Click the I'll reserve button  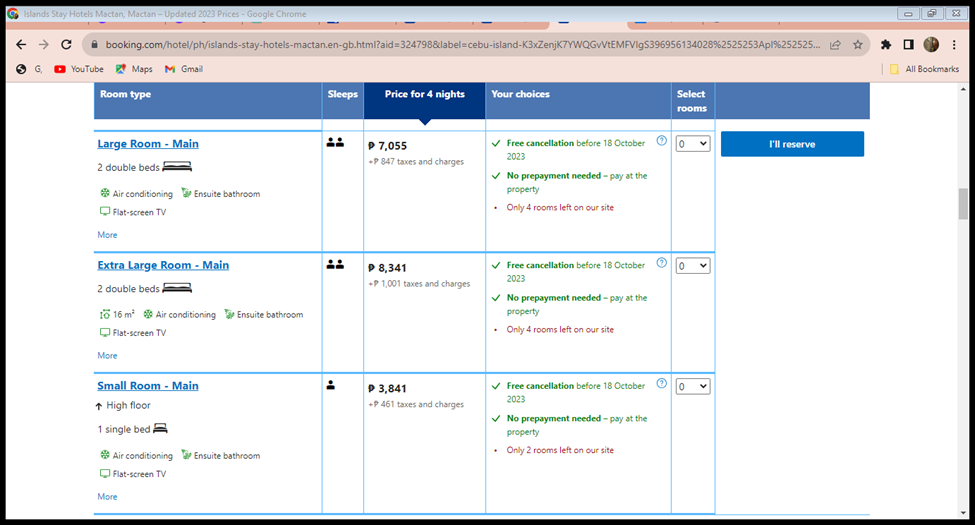792,144
